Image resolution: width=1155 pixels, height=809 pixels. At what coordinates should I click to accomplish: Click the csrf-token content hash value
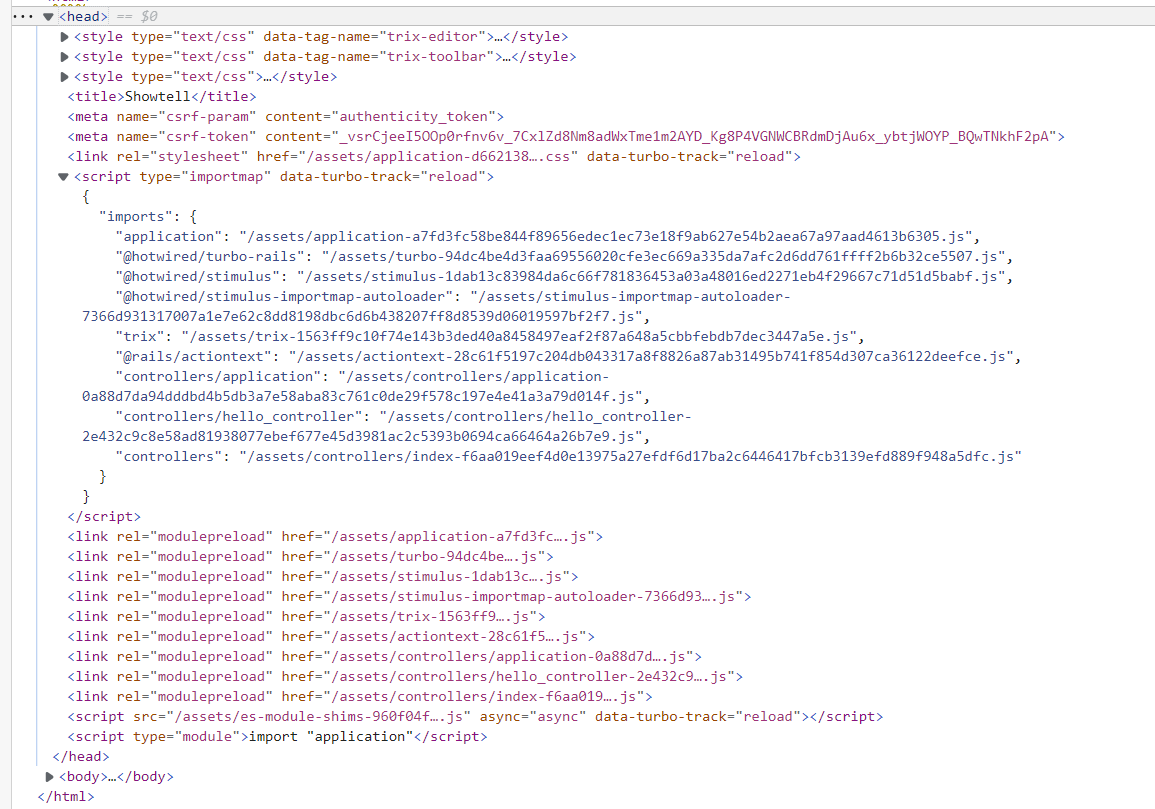(694, 136)
